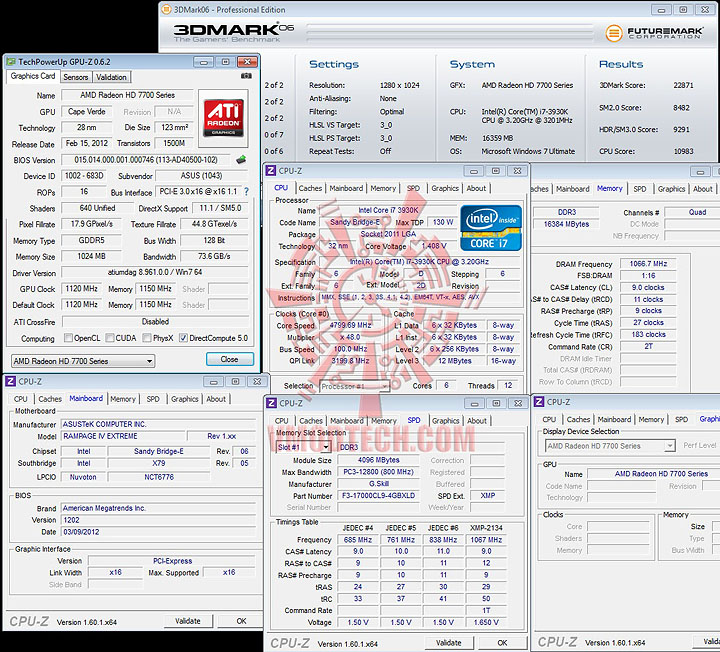Click the 3DMark06 title bar icon
This screenshot has width=720, height=652.
tap(166, 9)
